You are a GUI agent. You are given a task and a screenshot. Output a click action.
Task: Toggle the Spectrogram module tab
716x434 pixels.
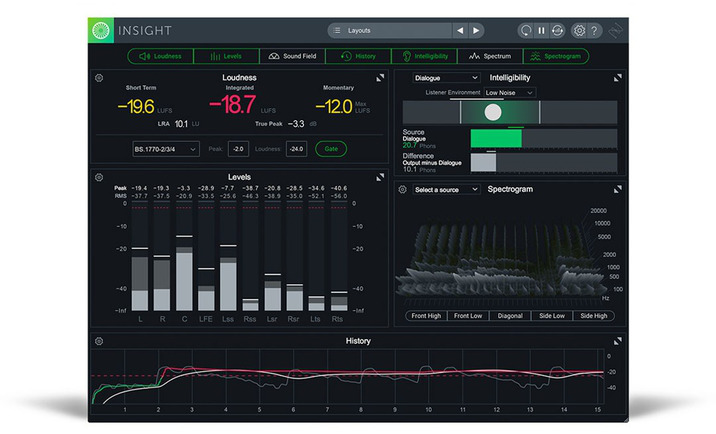point(556,56)
